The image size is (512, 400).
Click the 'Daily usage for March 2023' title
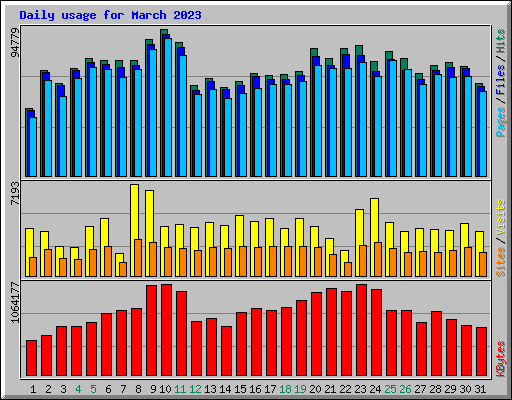110,15
